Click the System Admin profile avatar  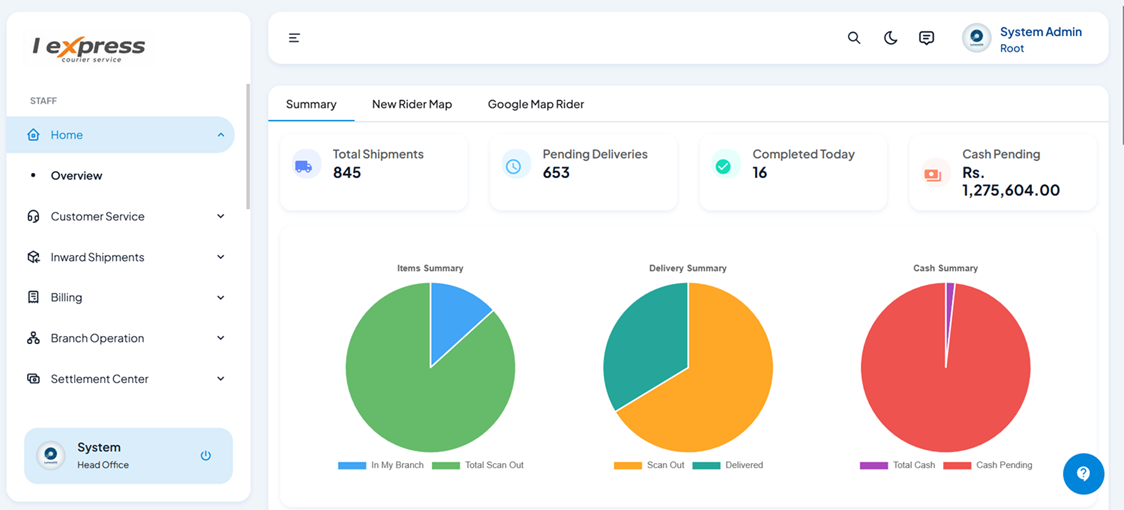point(976,38)
